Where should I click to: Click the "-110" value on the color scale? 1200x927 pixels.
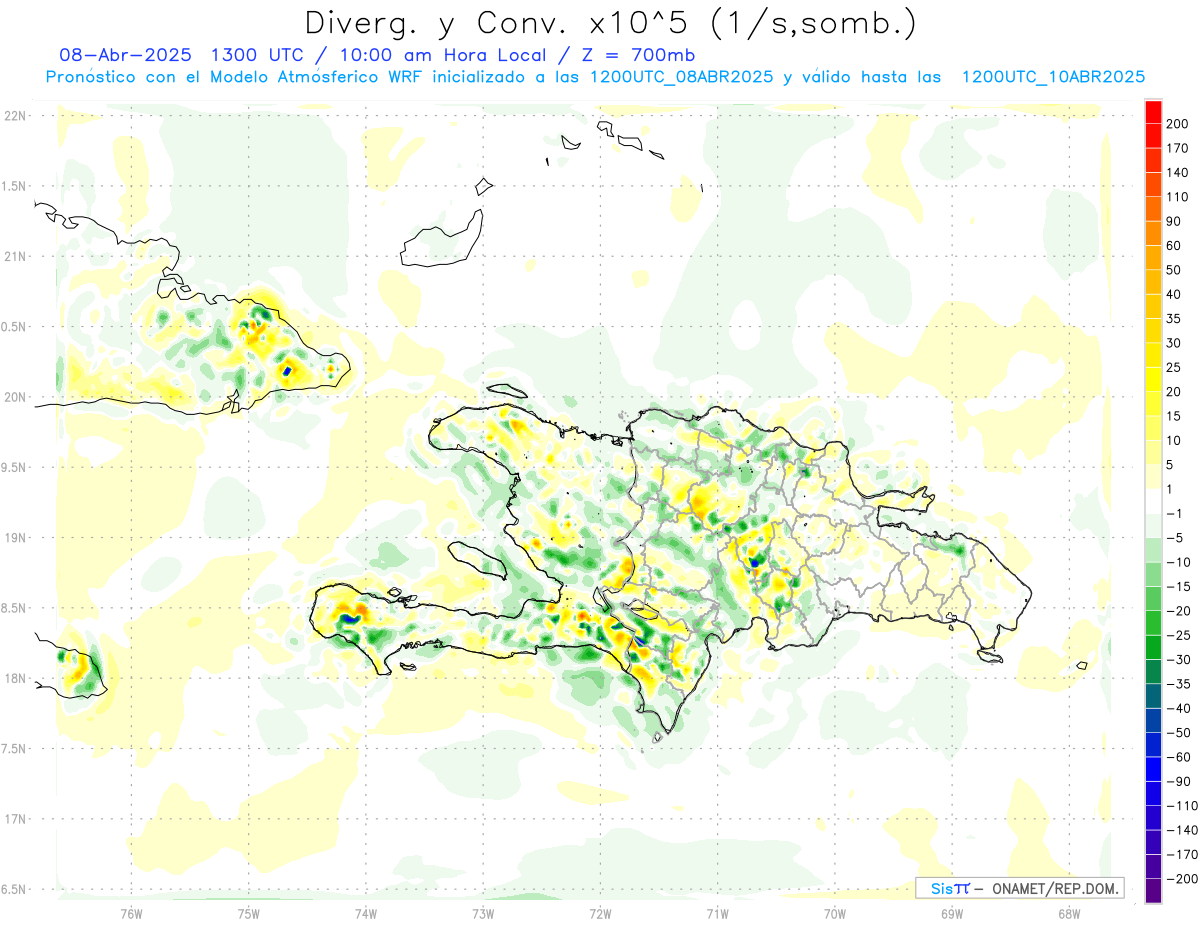tap(1181, 806)
